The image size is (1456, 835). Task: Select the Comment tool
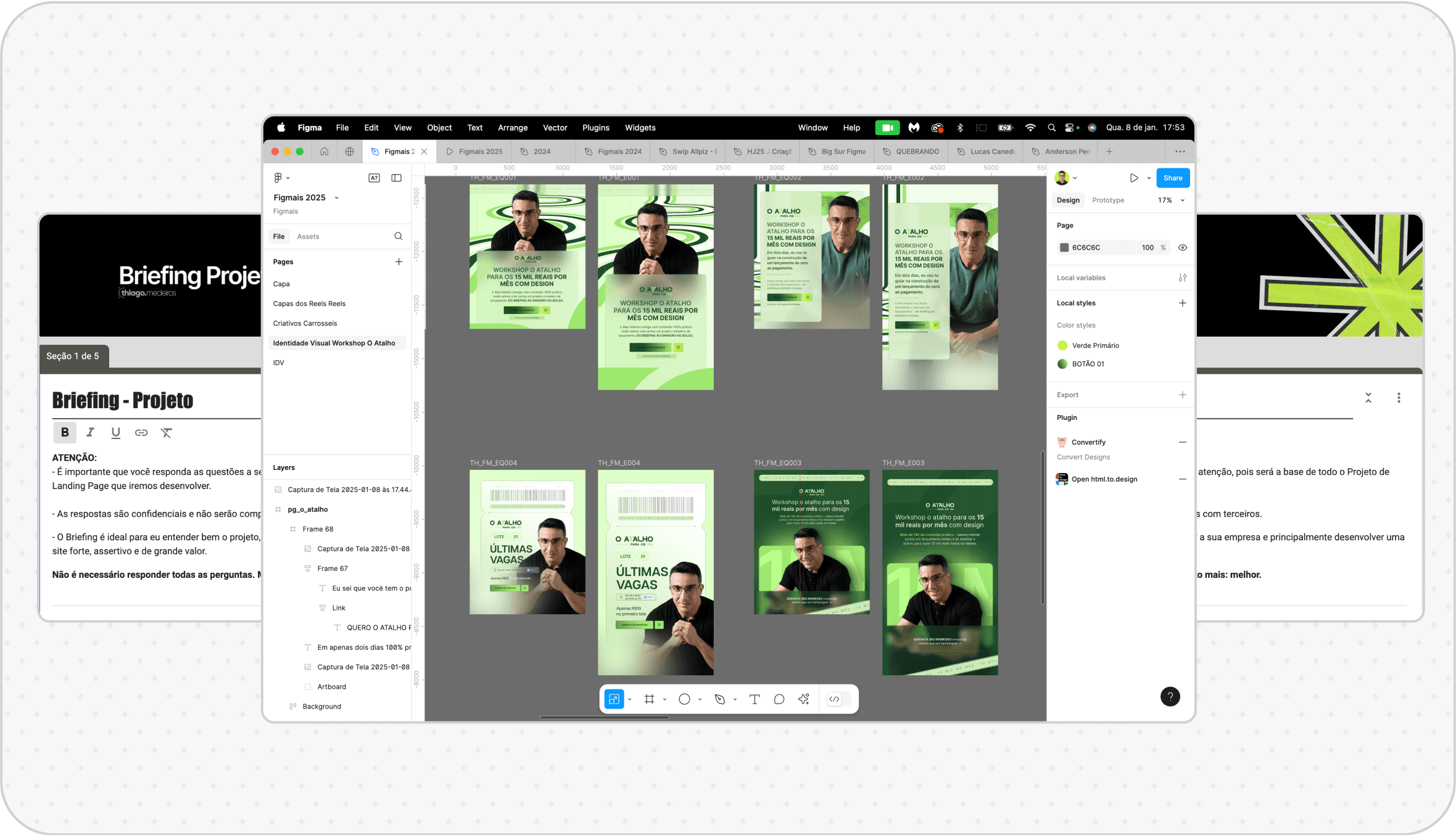click(779, 699)
